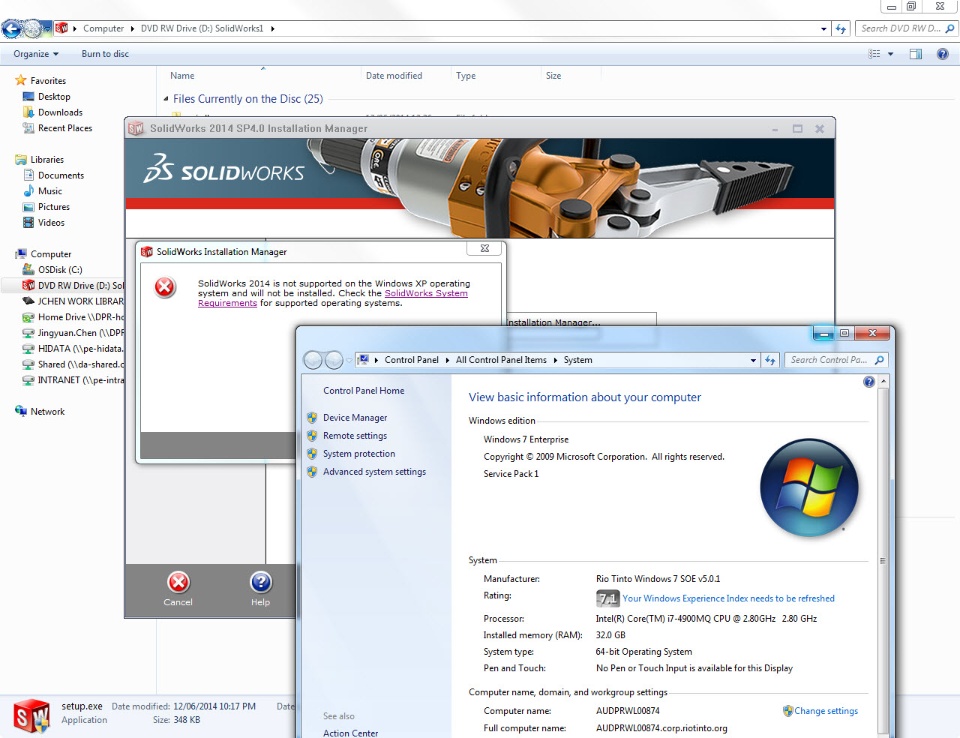Click the Explorer help icon in toolbar
This screenshot has height=738, width=960.
(943, 54)
